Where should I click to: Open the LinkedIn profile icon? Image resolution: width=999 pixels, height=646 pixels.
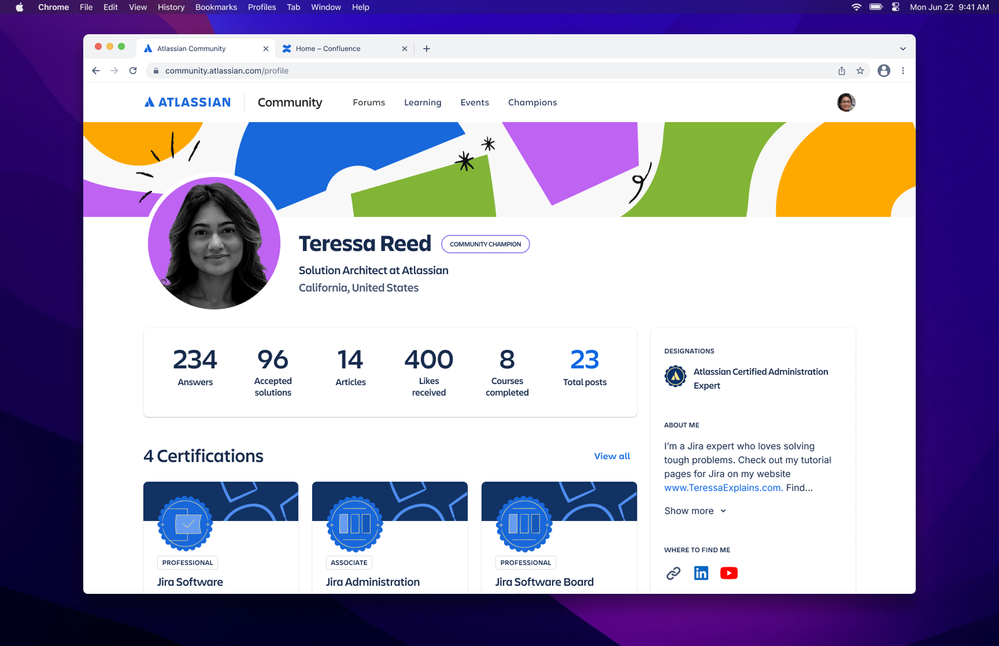[701, 573]
